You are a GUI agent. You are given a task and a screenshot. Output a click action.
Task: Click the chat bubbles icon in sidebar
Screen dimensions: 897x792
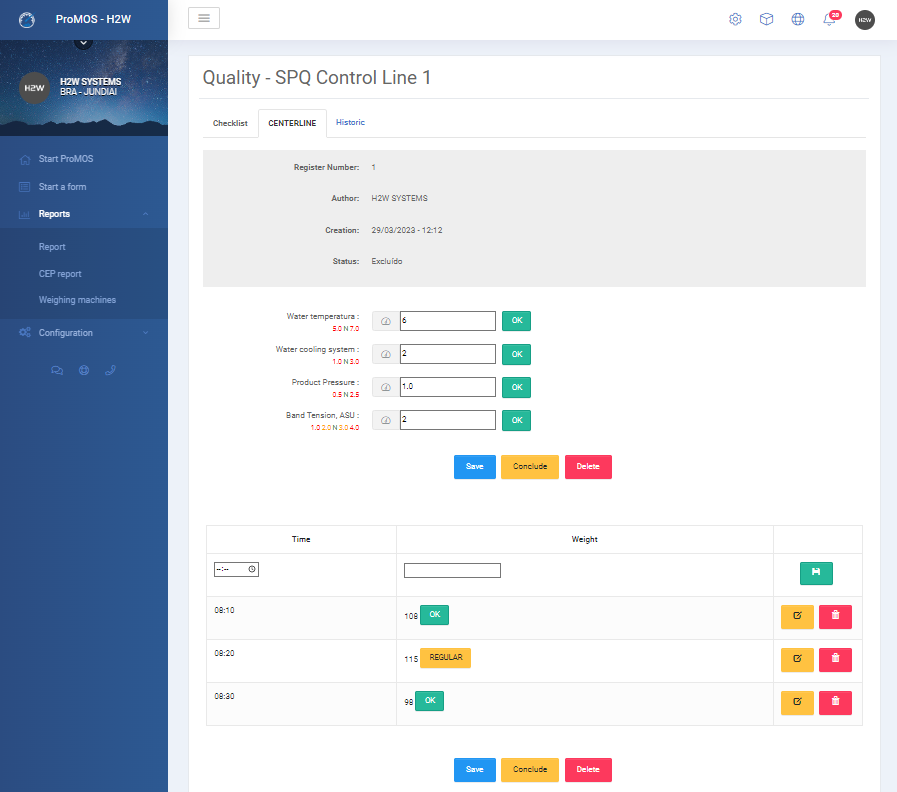tap(57, 370)
